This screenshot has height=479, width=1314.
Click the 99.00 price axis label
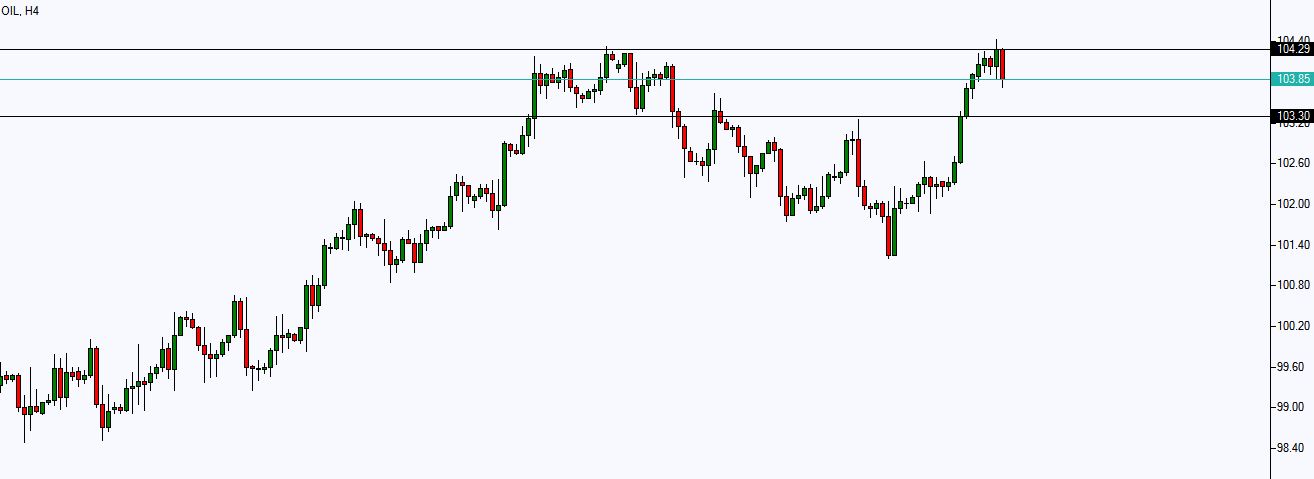coord(1293,407)
